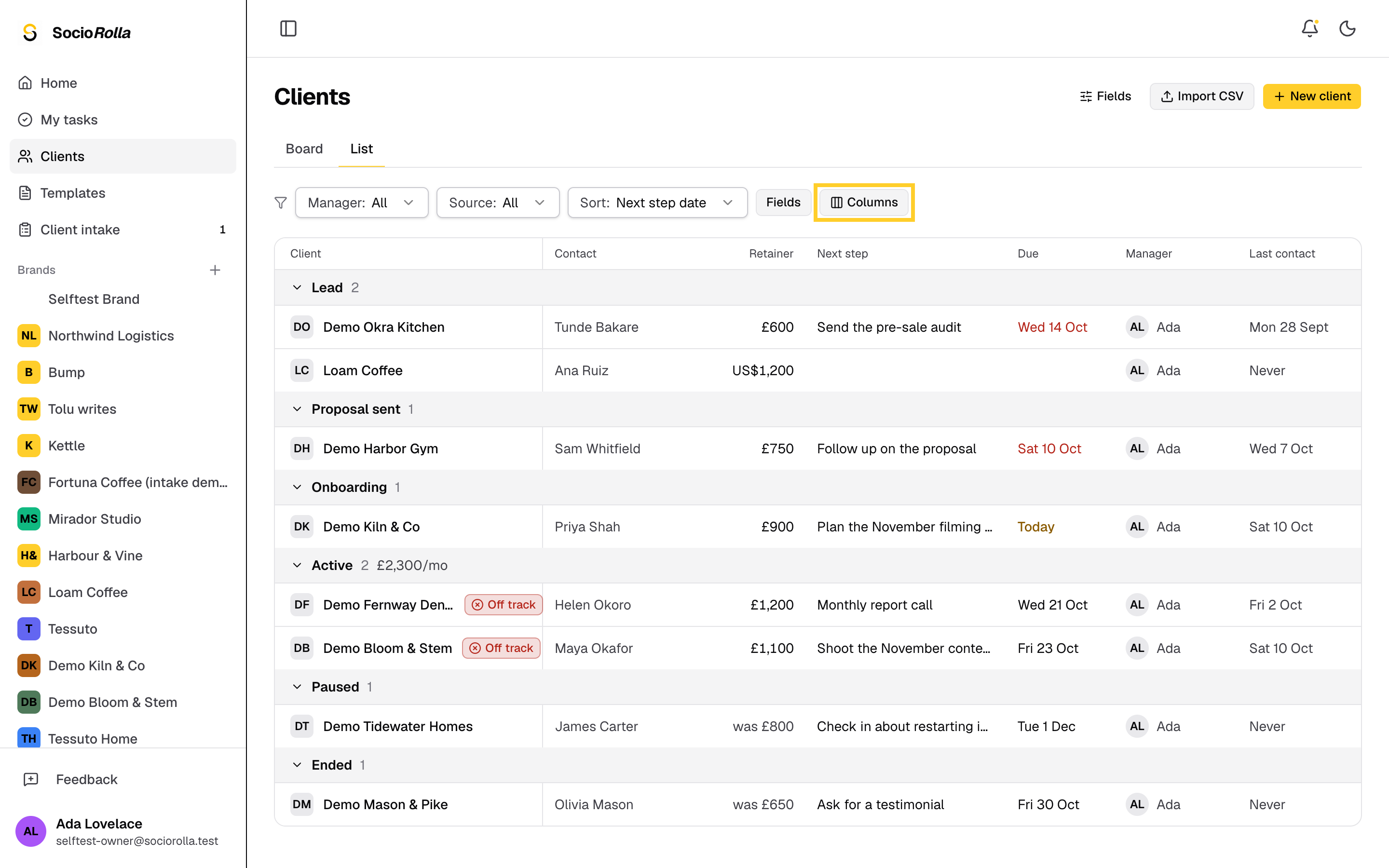Open the Demo Harbor Gym client row
Viewport: 1389px width, 868px height.
pos(817,449)
